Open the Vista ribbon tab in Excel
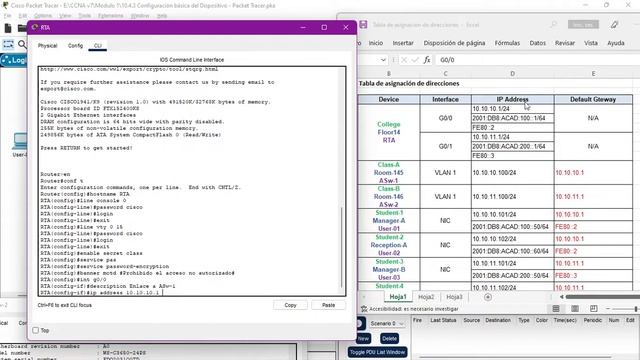 591,43
